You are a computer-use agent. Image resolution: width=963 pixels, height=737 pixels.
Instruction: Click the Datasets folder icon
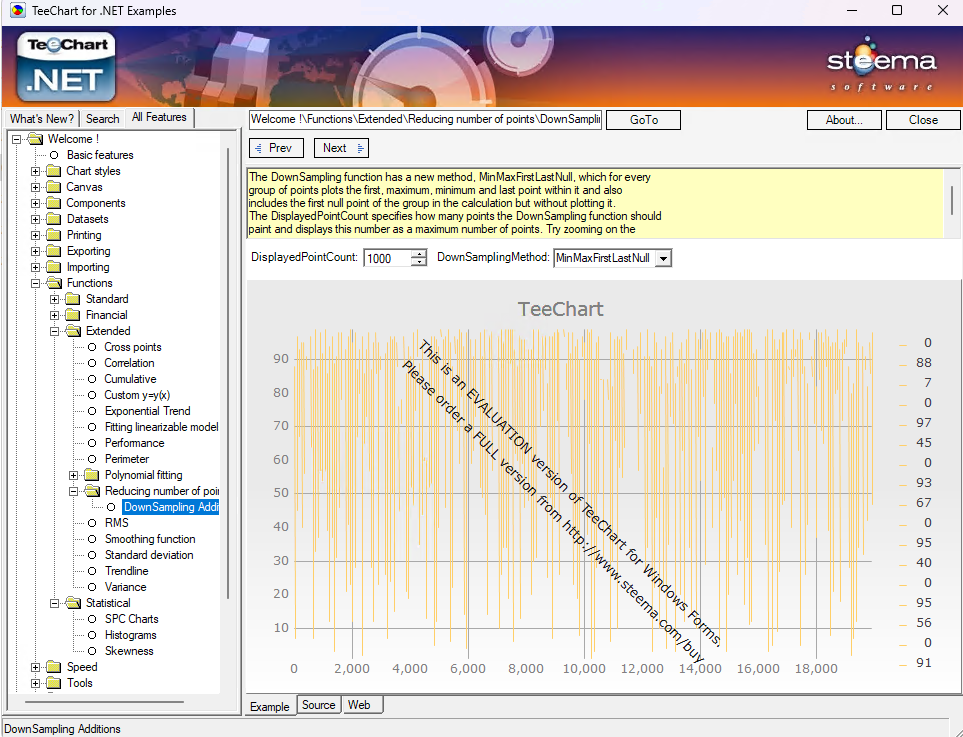point(54,219)
